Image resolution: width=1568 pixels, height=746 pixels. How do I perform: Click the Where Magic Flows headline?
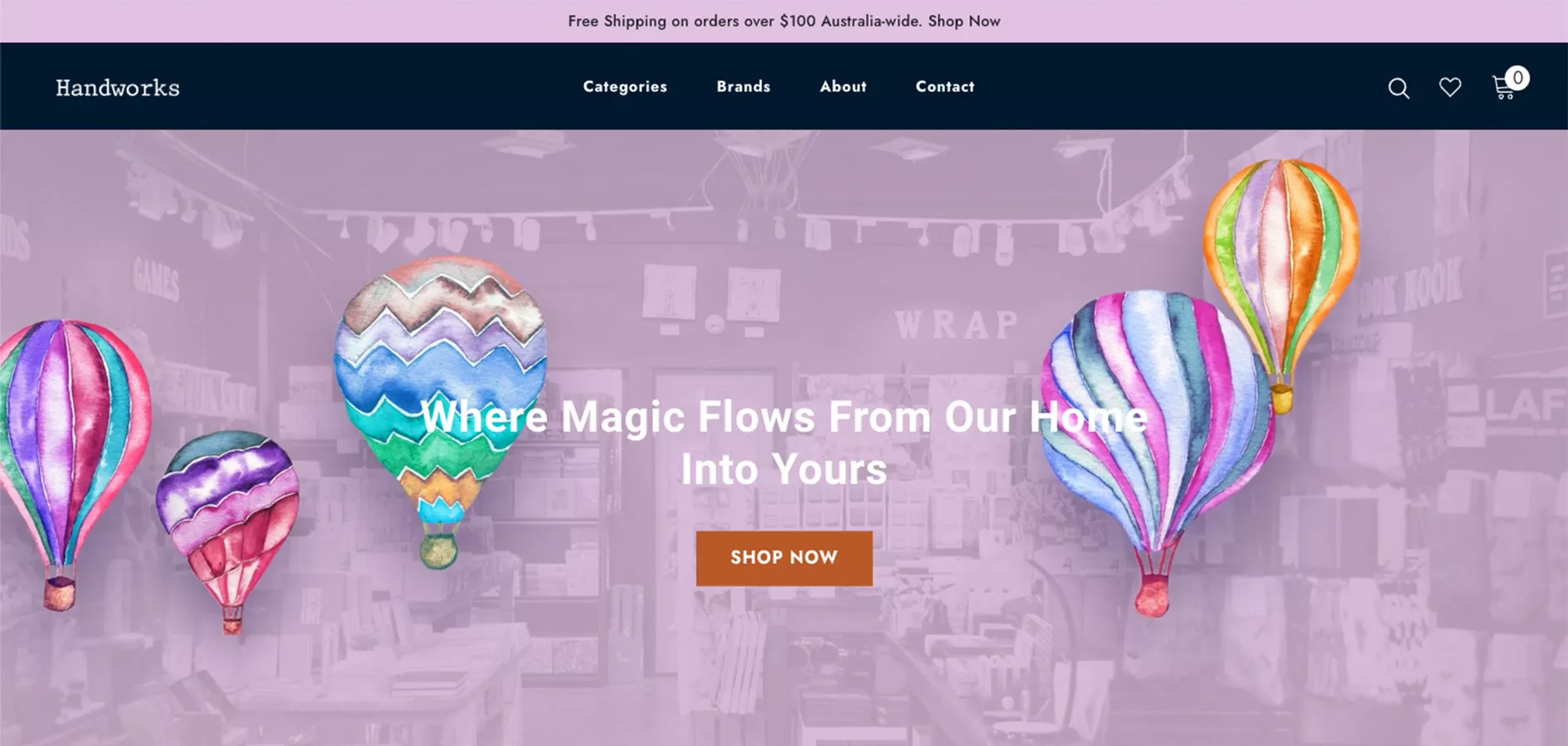(x=784, y=443)
